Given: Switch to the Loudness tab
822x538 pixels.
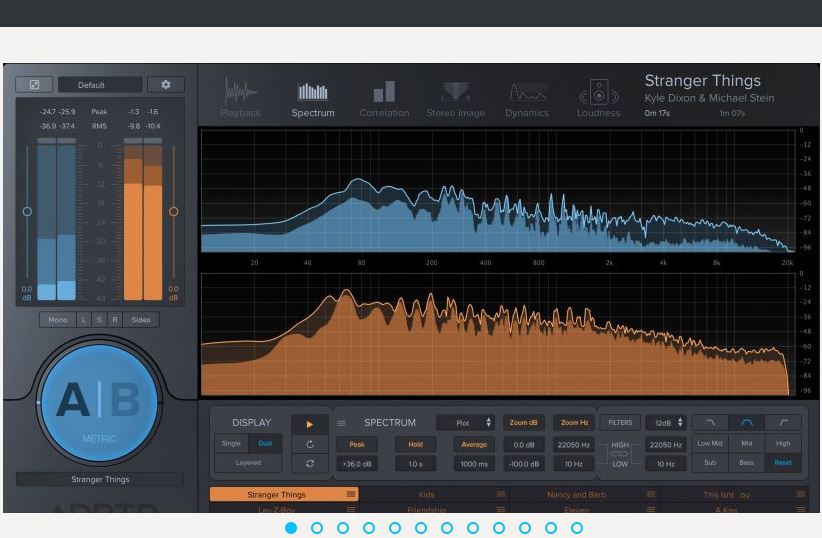Looking at the screenshot, I should pos(599,98).
